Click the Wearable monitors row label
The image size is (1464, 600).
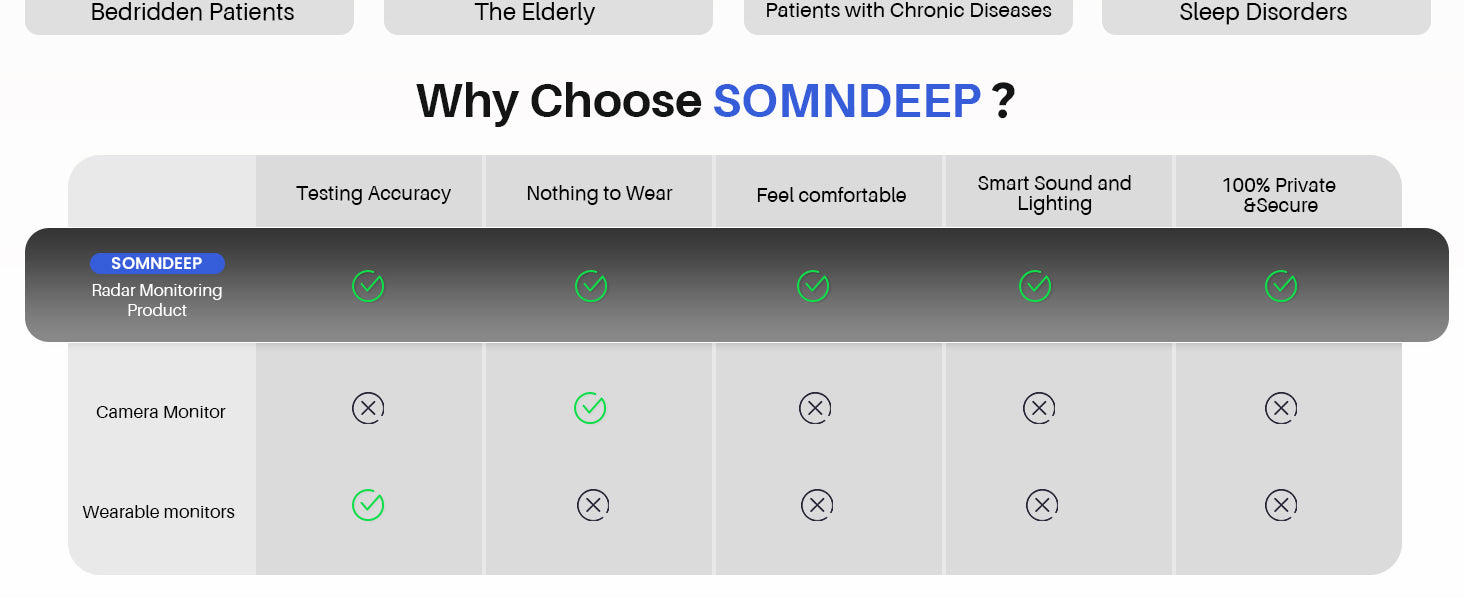[x=159, y=512]
